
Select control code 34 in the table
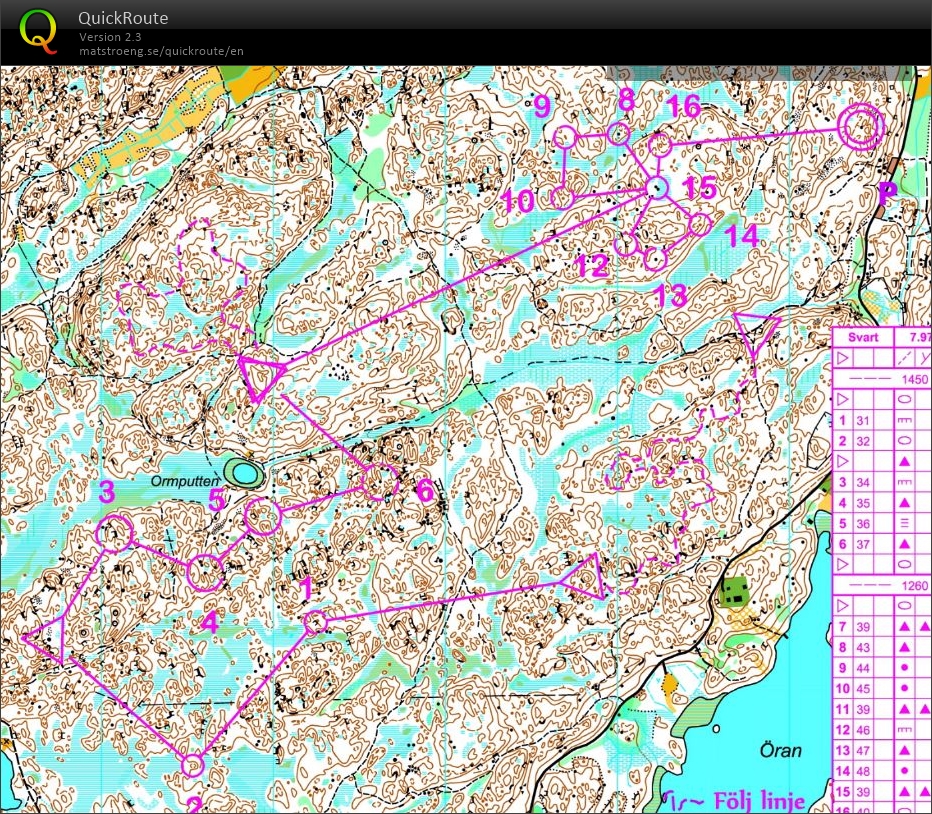862,482
